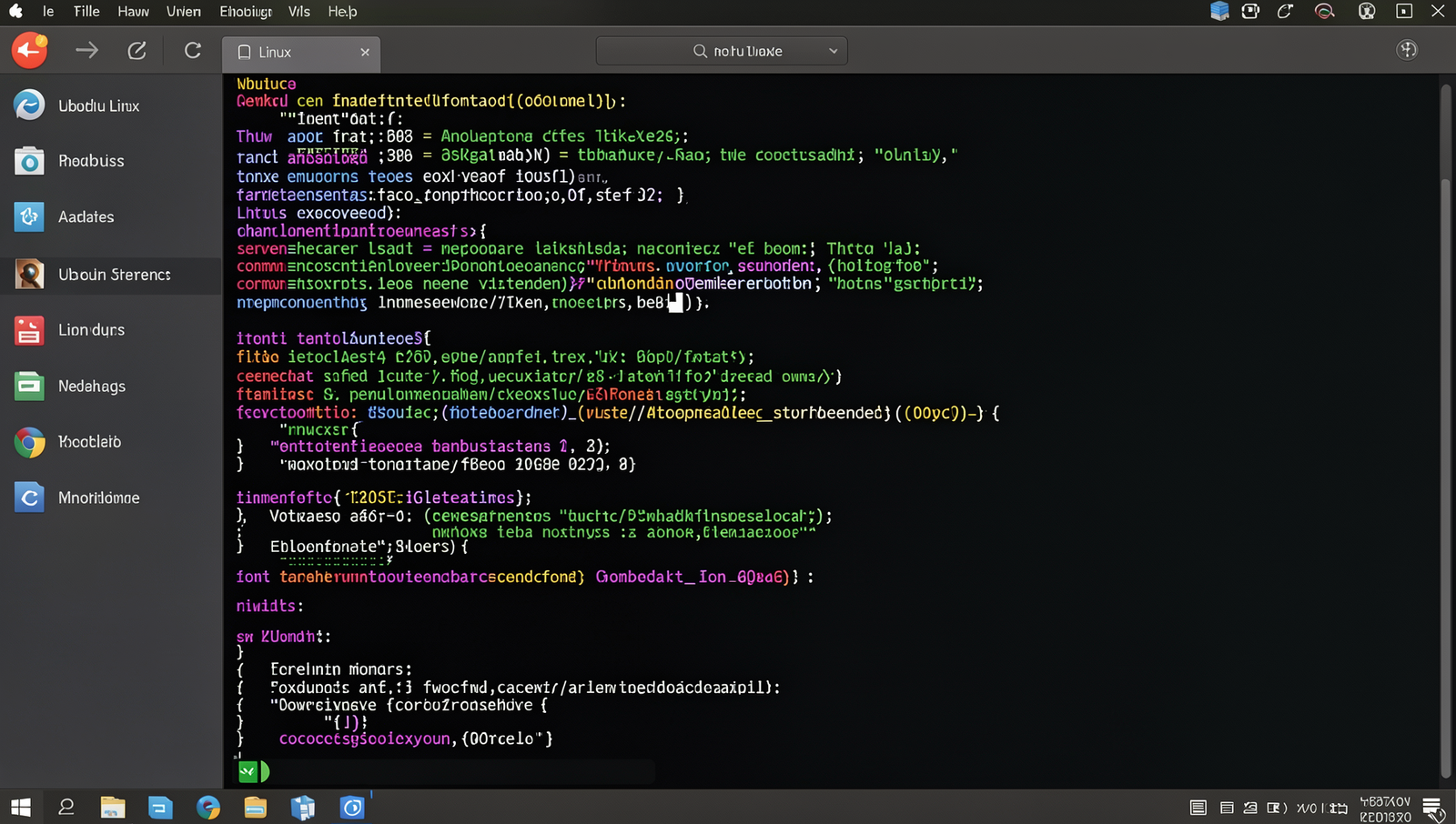Open the Chrome icon in the sidebar
Image resolution: width=1456 pixels, height=824 pixels.
(29, 442)
